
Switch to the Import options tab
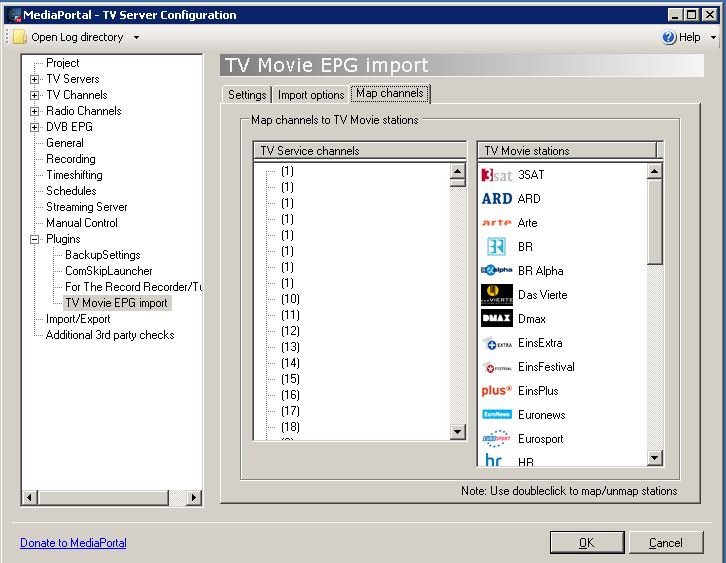[311, 95]
